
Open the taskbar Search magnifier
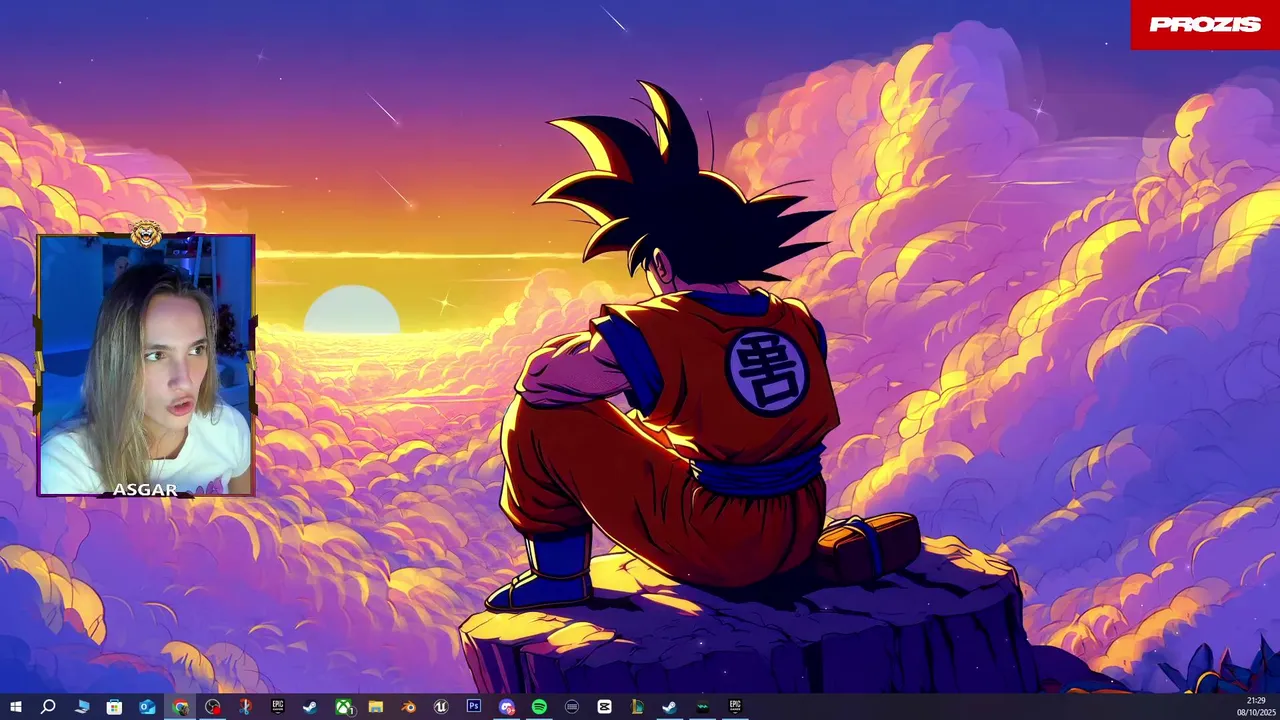click(48, 707)
